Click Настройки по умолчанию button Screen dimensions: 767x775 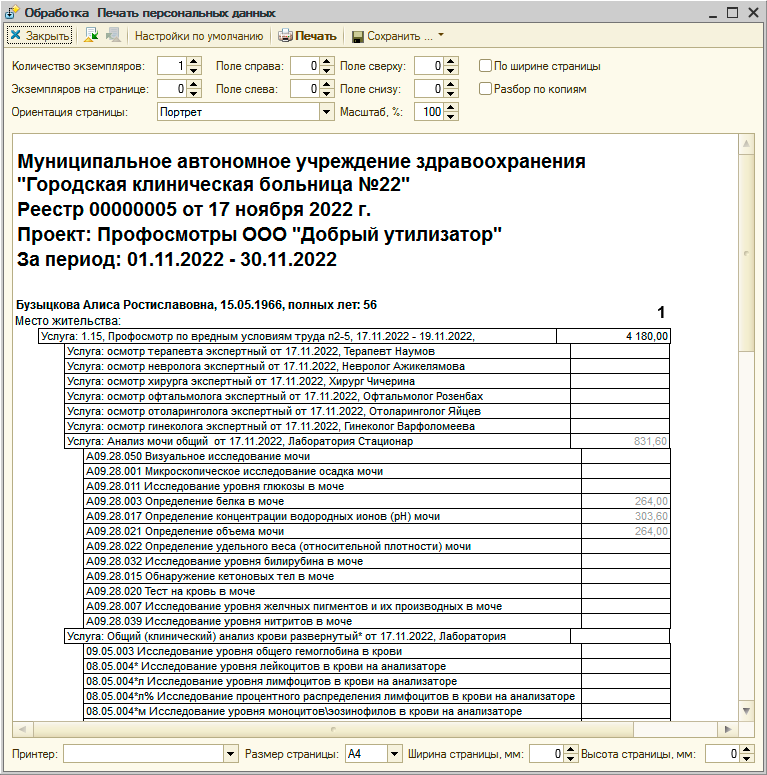(x=199, y=36)
